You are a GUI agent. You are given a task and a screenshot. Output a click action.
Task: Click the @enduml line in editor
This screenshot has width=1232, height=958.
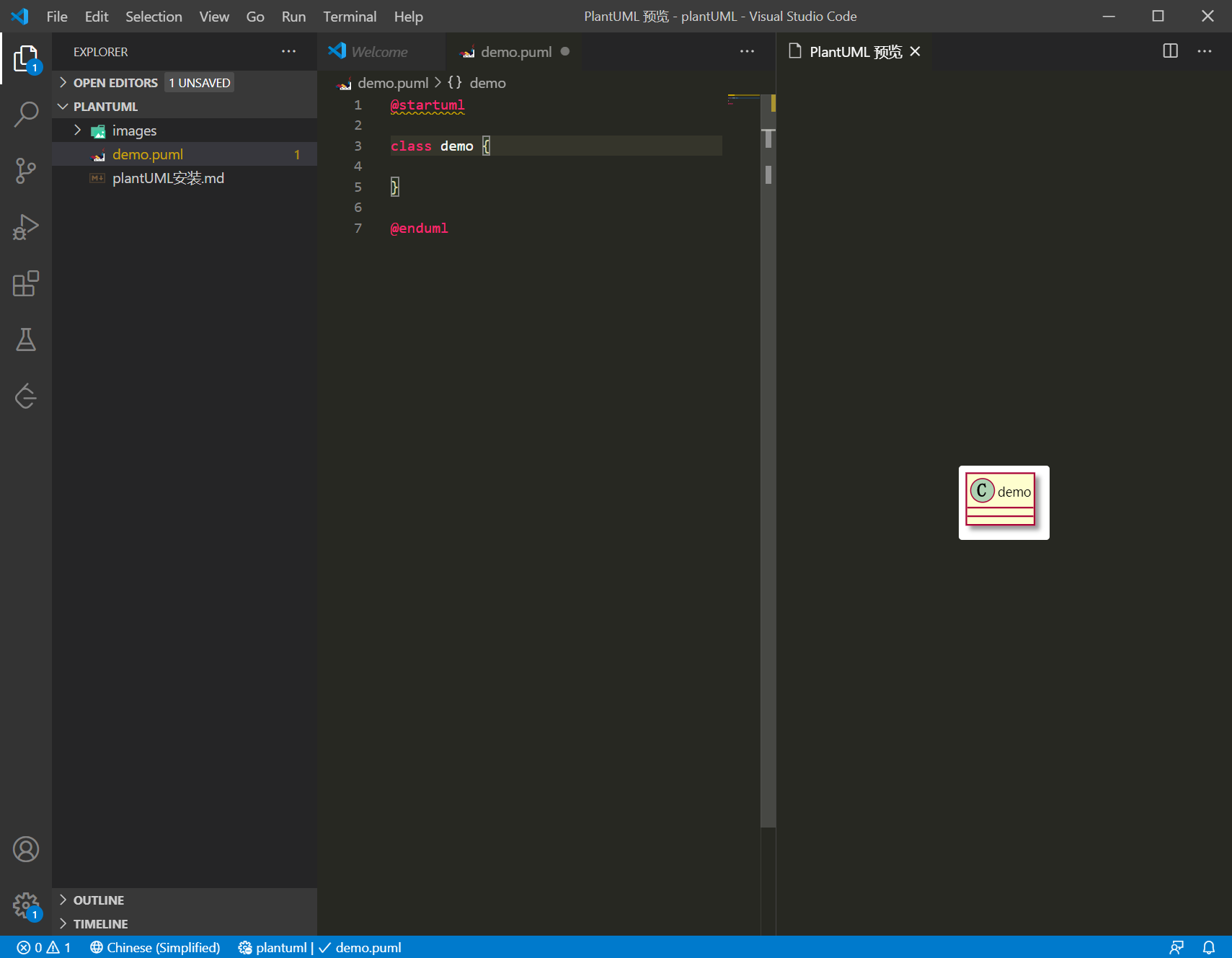tap(419, 229)
